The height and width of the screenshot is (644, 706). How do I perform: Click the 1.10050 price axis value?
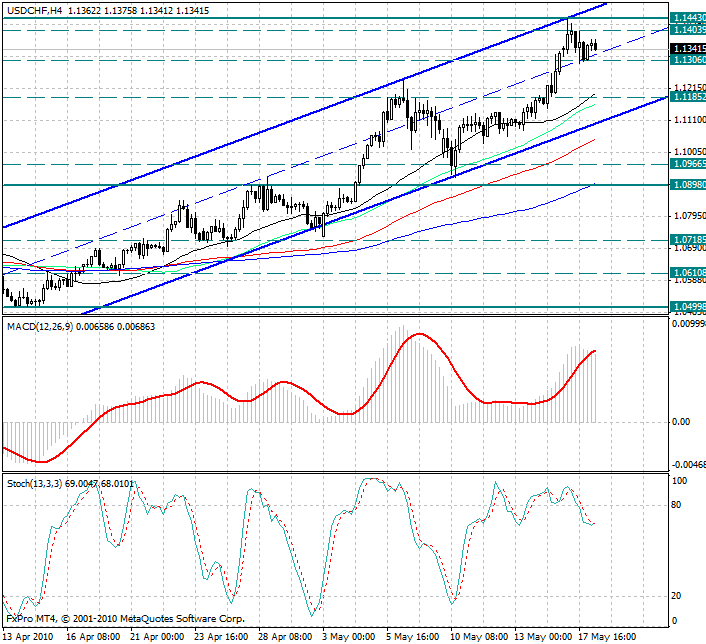point(690,152)
